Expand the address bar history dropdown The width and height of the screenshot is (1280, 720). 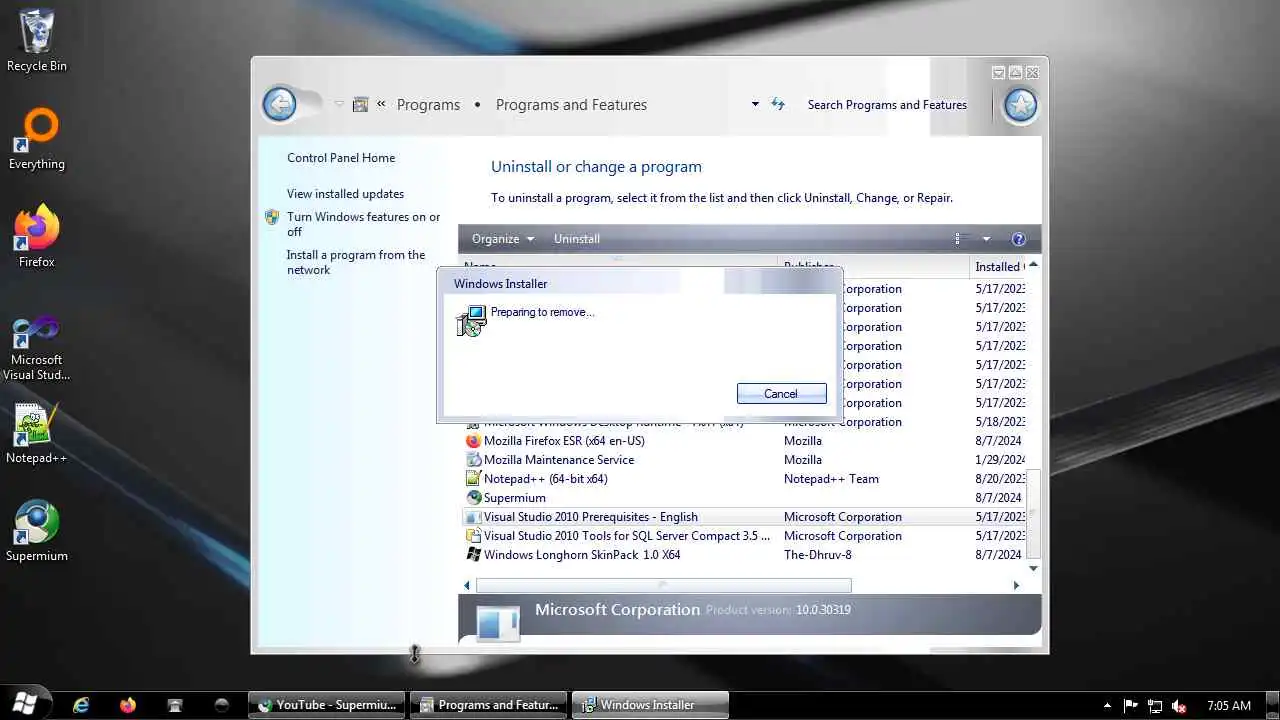755,104
